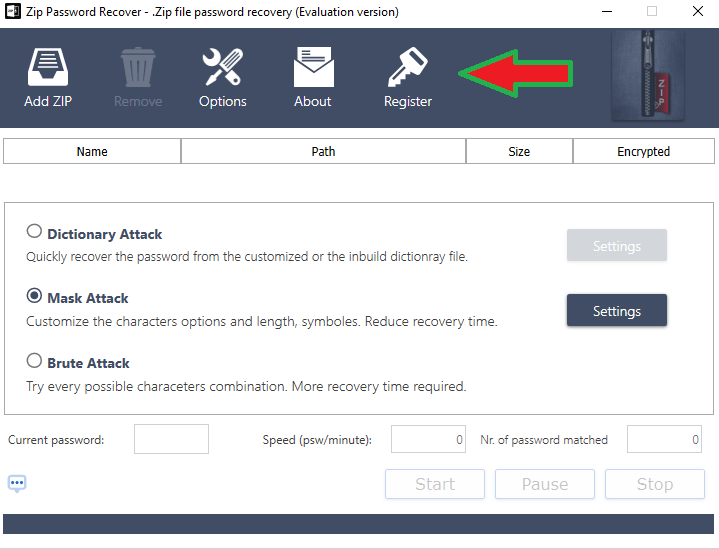Open the About envelope icon
This screenshot has width=719, height=549.
[x=314, y=67]
